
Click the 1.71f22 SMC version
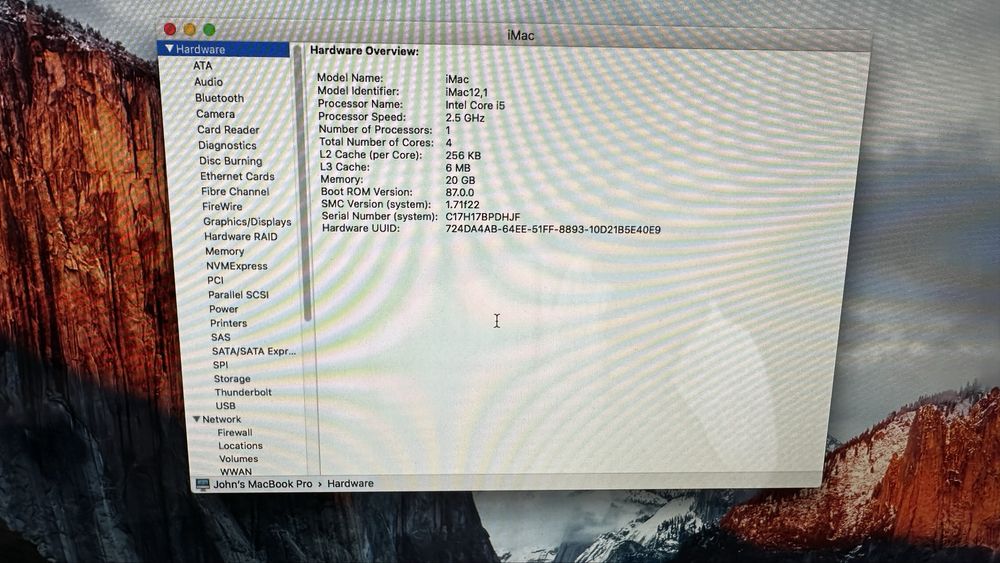pyautogui.click(x=462, y=205)
